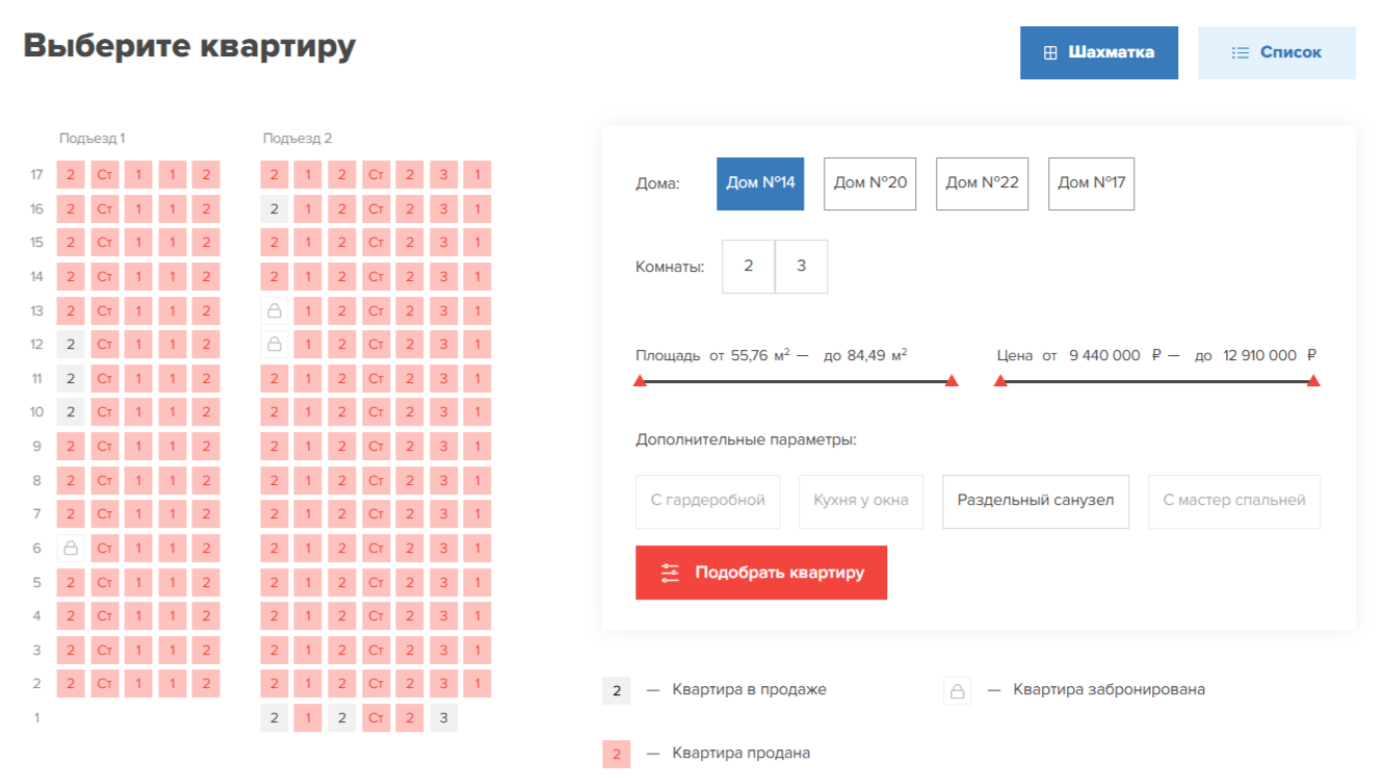Pick house Дом №17
Screen dimensions: 1390x778
pyautogui.click(x=1090, y=183)
